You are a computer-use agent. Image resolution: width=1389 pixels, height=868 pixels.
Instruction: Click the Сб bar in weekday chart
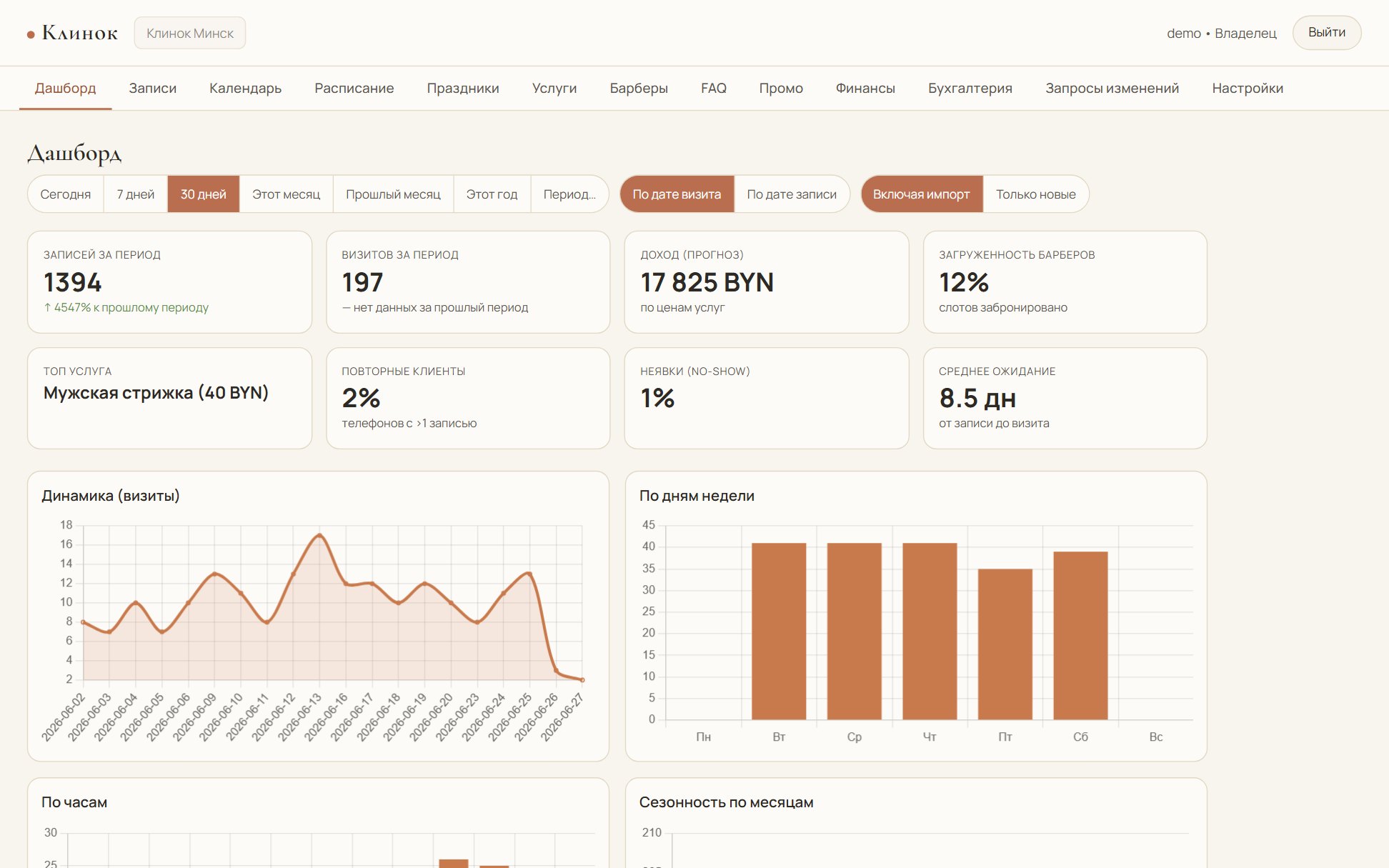(1080, 635)
